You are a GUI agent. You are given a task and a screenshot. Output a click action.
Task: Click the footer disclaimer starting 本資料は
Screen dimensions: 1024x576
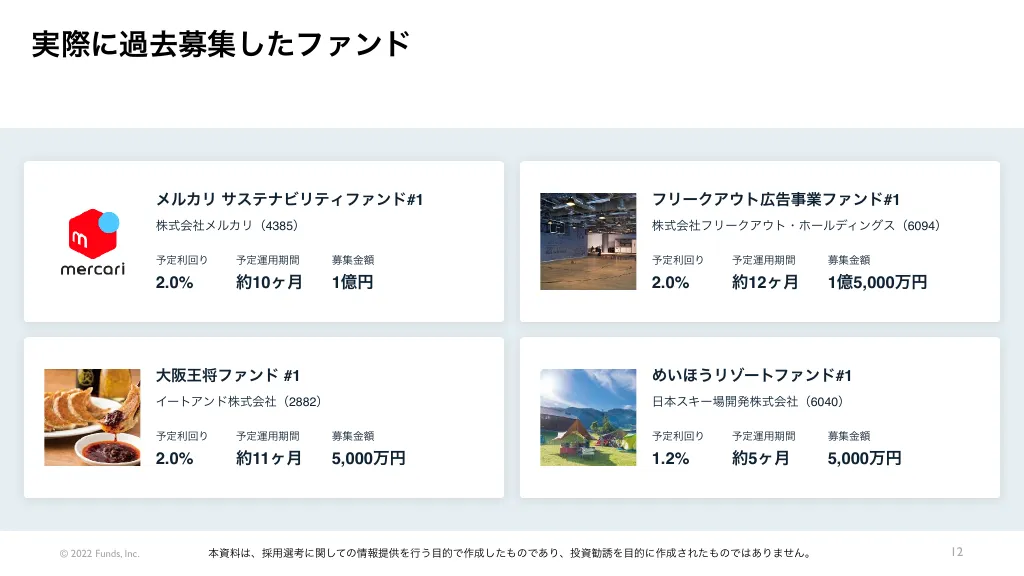point(511,553)
